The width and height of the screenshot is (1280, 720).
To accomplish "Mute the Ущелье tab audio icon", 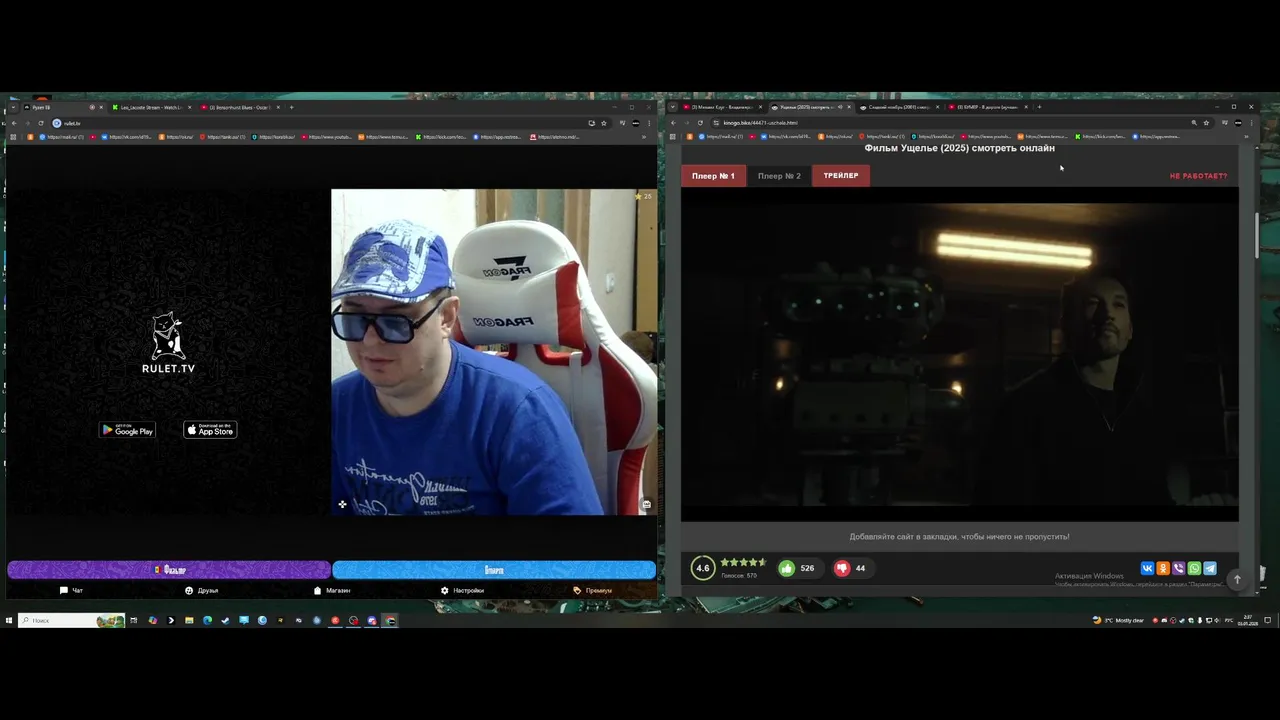I will pos(839,107).
